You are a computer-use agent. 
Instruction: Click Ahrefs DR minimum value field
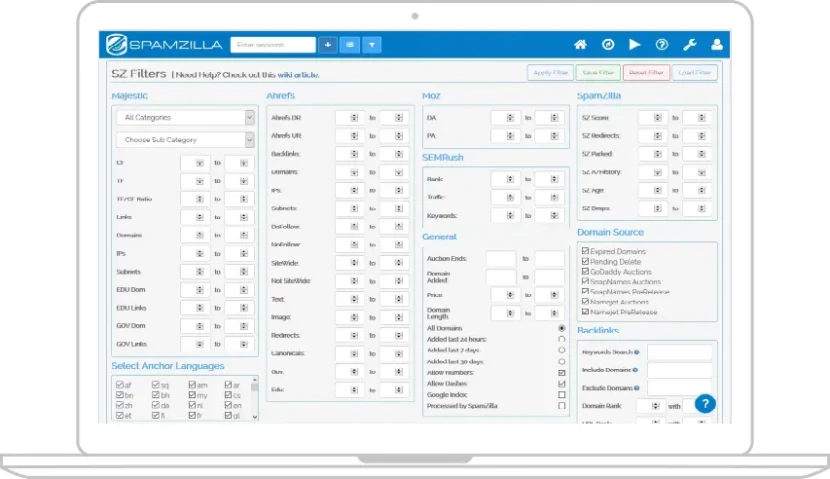coord(349,118)
